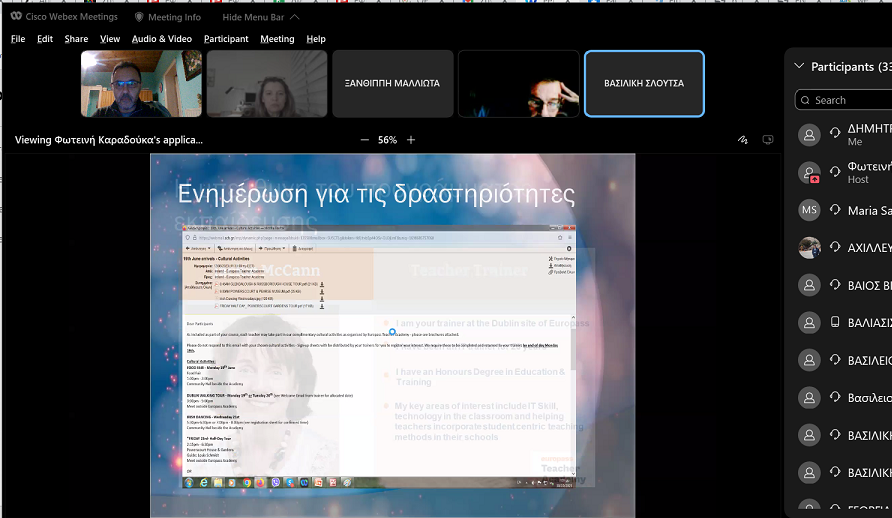Select the ΒΑΣΙΛΙΚΗ ΣΛΟΥΤΣΑ video tile
Viewport: 892px width, 518px height.
[x=644, y=84]
